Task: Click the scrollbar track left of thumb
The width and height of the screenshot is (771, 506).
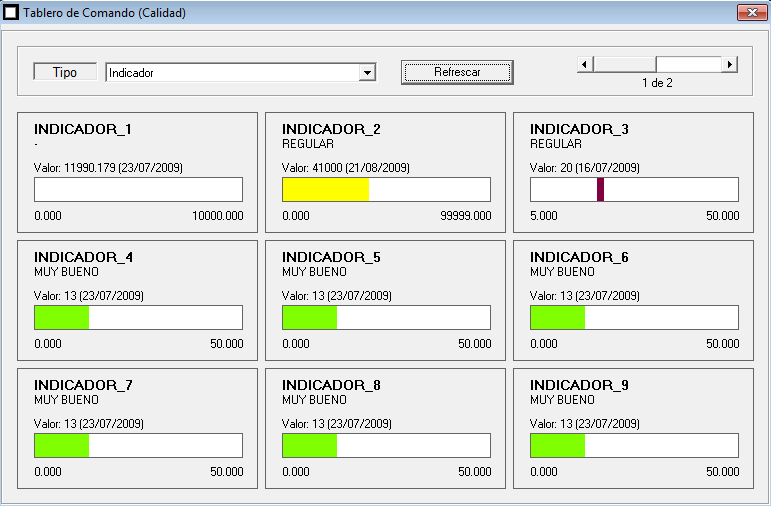Action: pos(624,64)
